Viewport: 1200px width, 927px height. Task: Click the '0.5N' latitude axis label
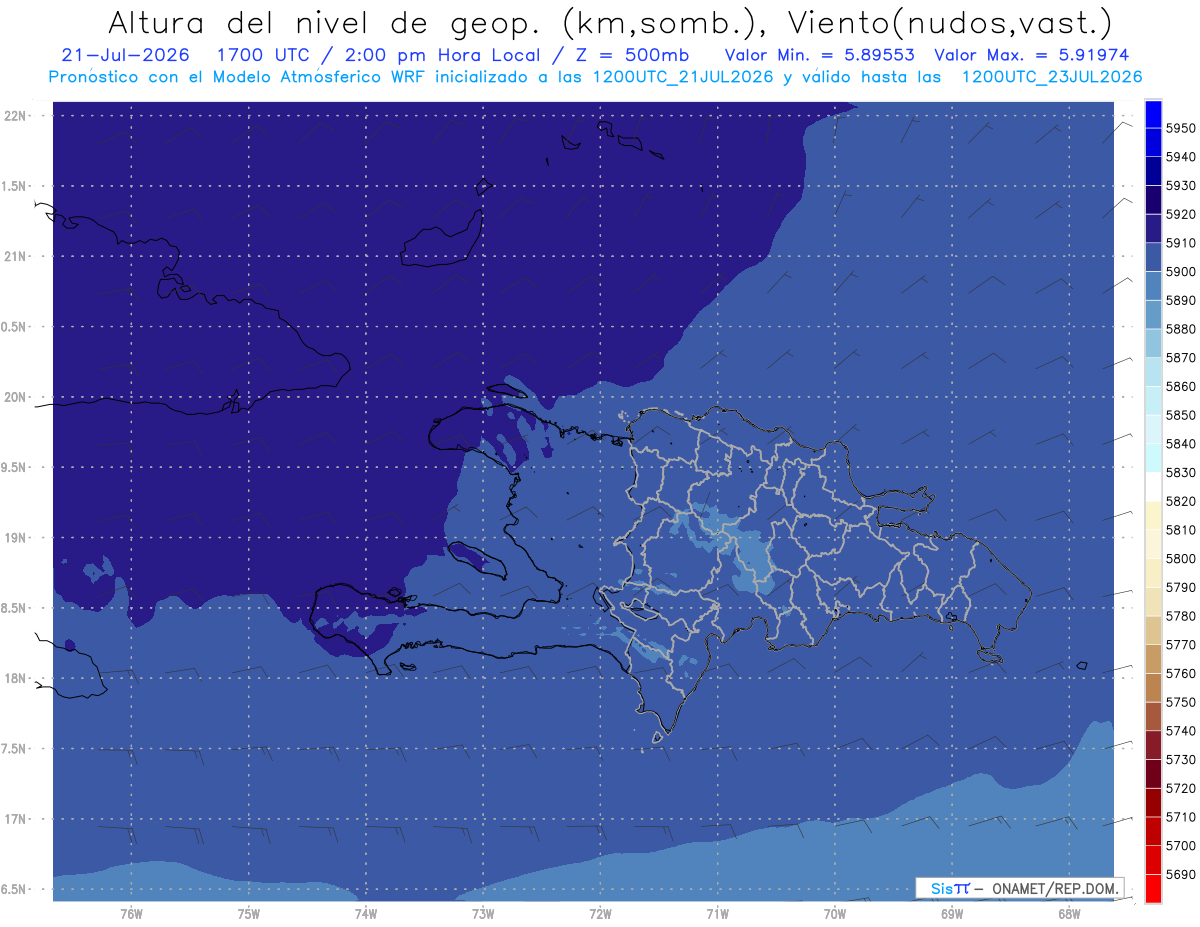point(15,327)
